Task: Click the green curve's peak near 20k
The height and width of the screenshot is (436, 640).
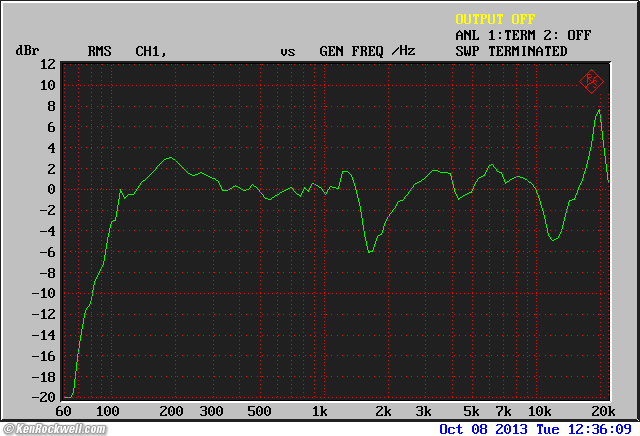Action: coord(598,109)
